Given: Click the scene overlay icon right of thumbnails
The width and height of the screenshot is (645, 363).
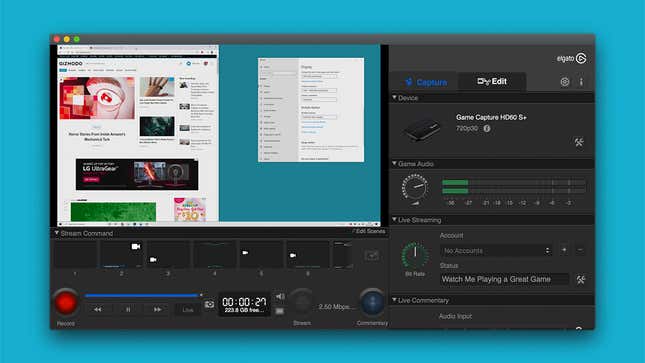Looking at the screenshot, I should pyautogui.click(x=371, y=255).
